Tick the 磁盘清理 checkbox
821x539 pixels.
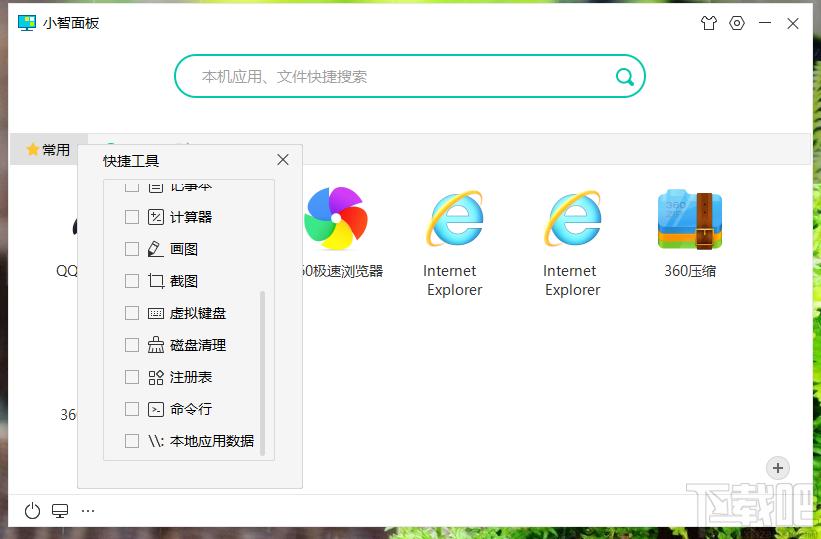click(x=132, y=345)
